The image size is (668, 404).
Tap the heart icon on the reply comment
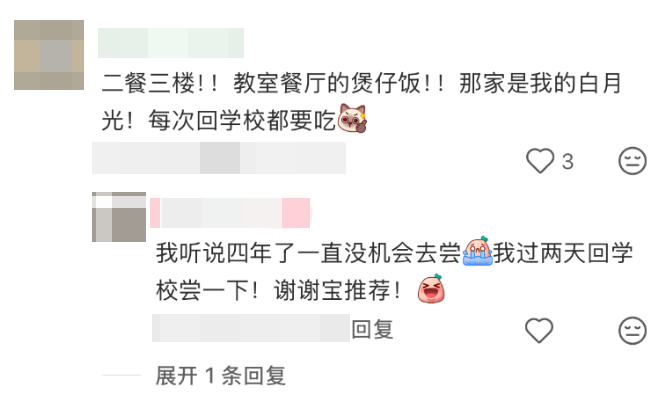point(539,330)
